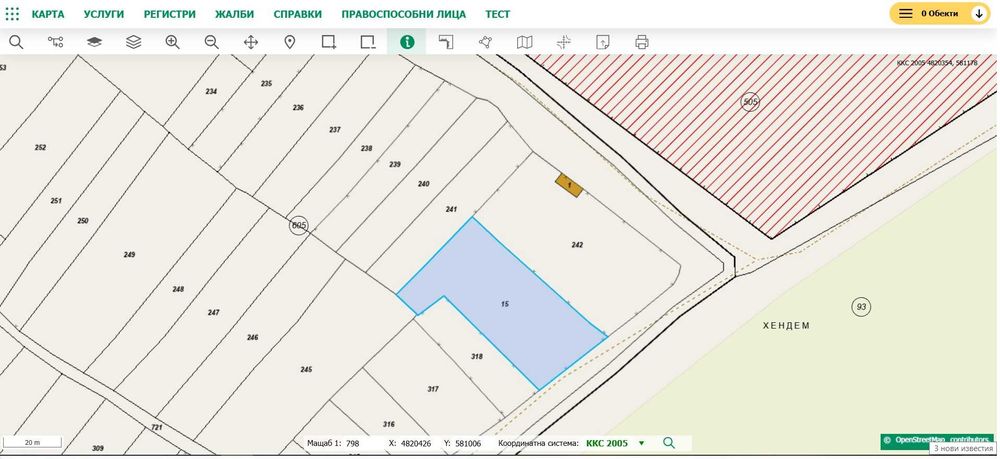Open the search magnifier tool in the toolbar

pyautogui.click(x=17, y=42)
